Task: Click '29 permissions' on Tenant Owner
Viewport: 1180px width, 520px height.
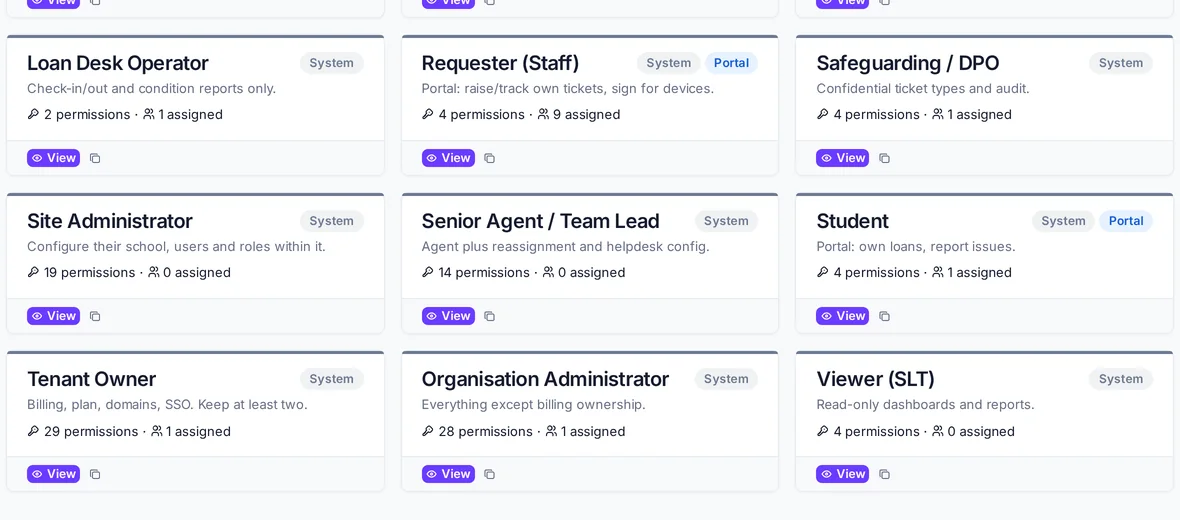Action: 91,431
